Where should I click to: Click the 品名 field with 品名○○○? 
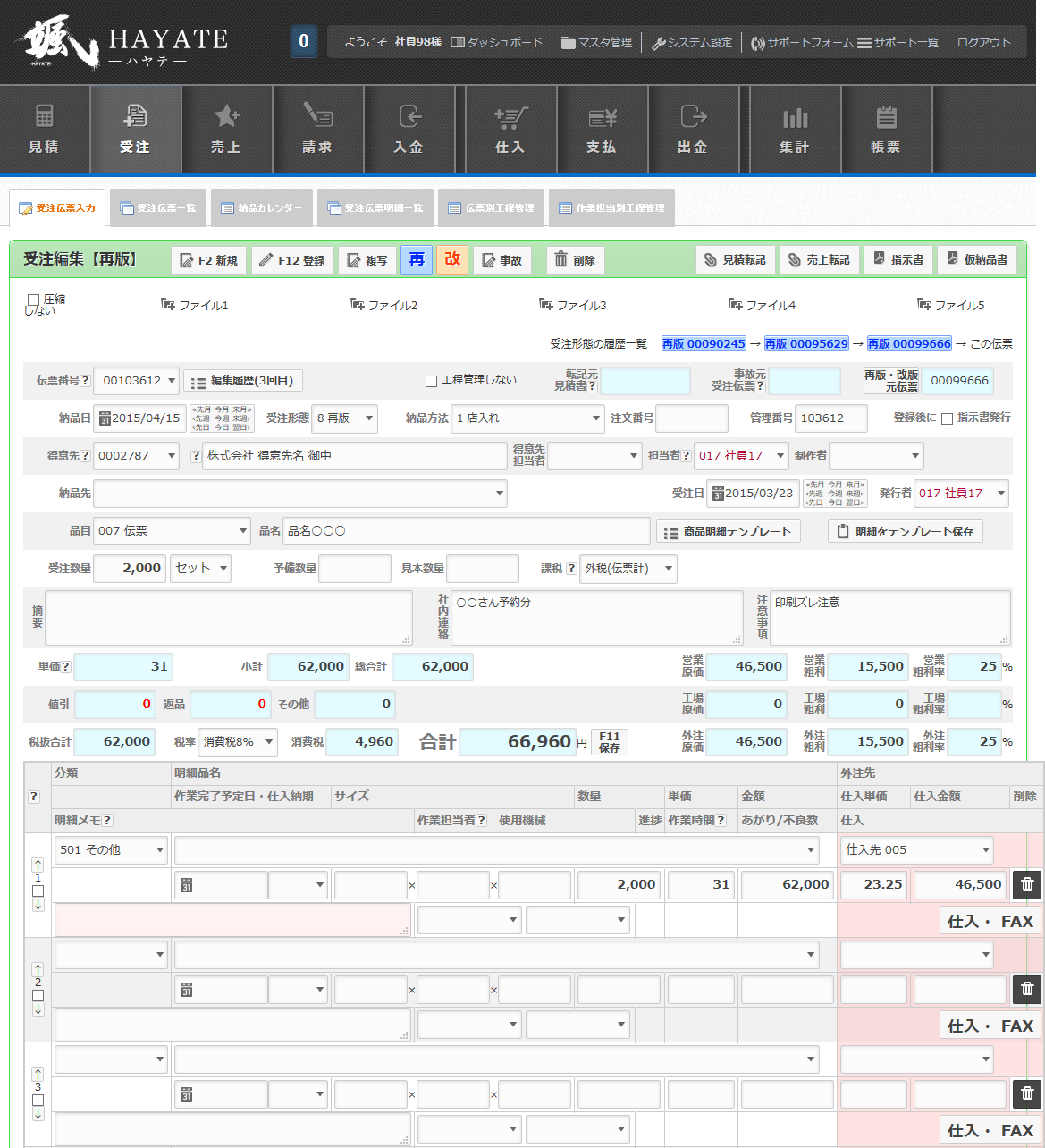click(x=467, y=531)
